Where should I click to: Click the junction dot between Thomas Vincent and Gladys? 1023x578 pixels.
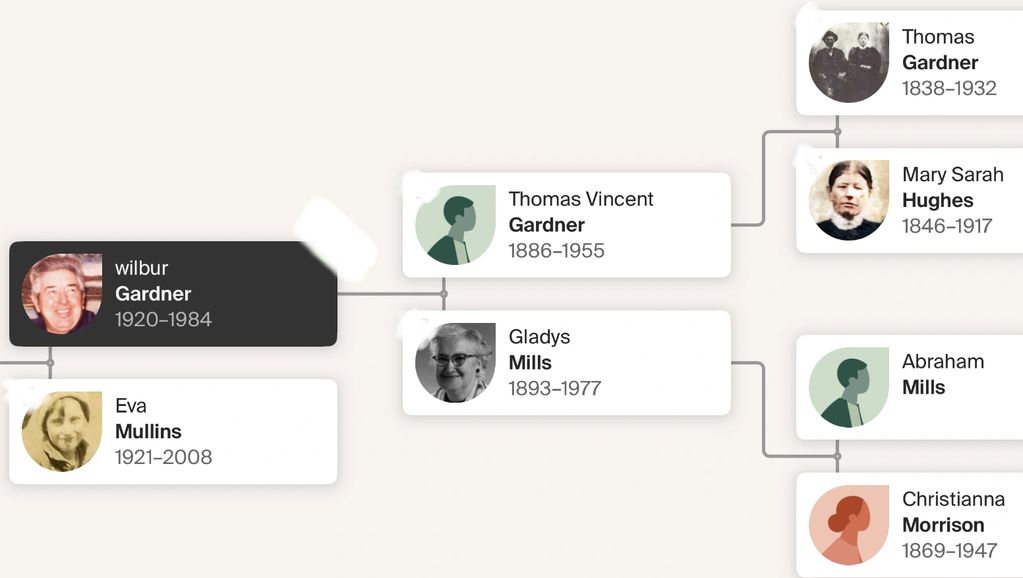point(444,294)
